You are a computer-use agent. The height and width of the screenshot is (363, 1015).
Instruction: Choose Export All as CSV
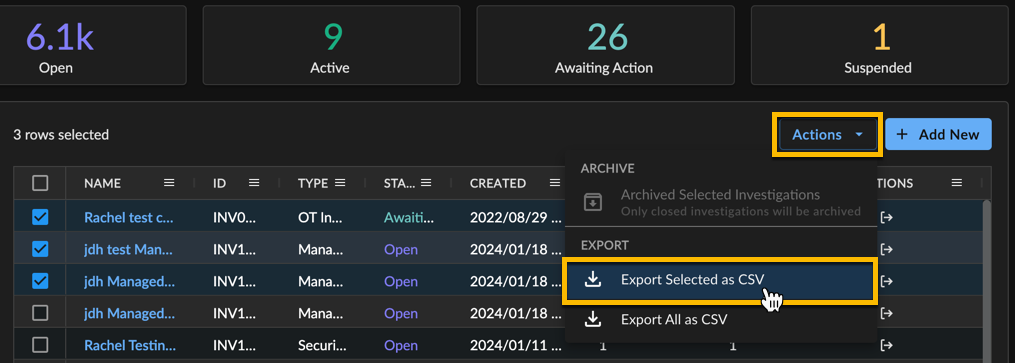click(721, 320)
